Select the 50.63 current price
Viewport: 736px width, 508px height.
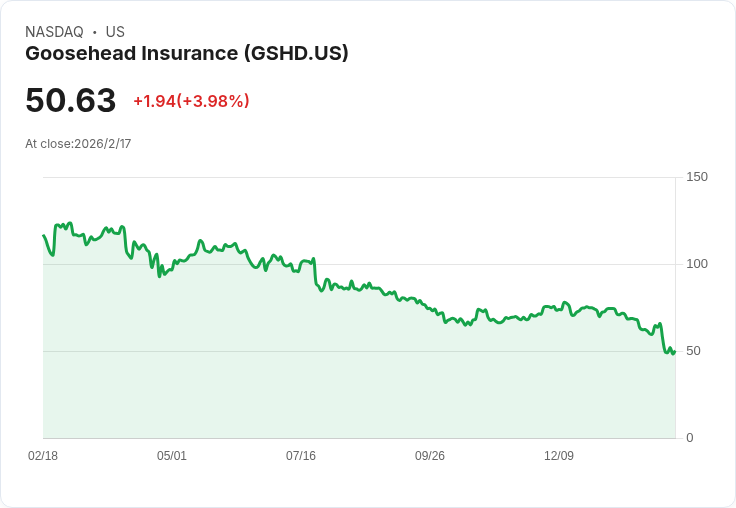[x=71, y=100]
